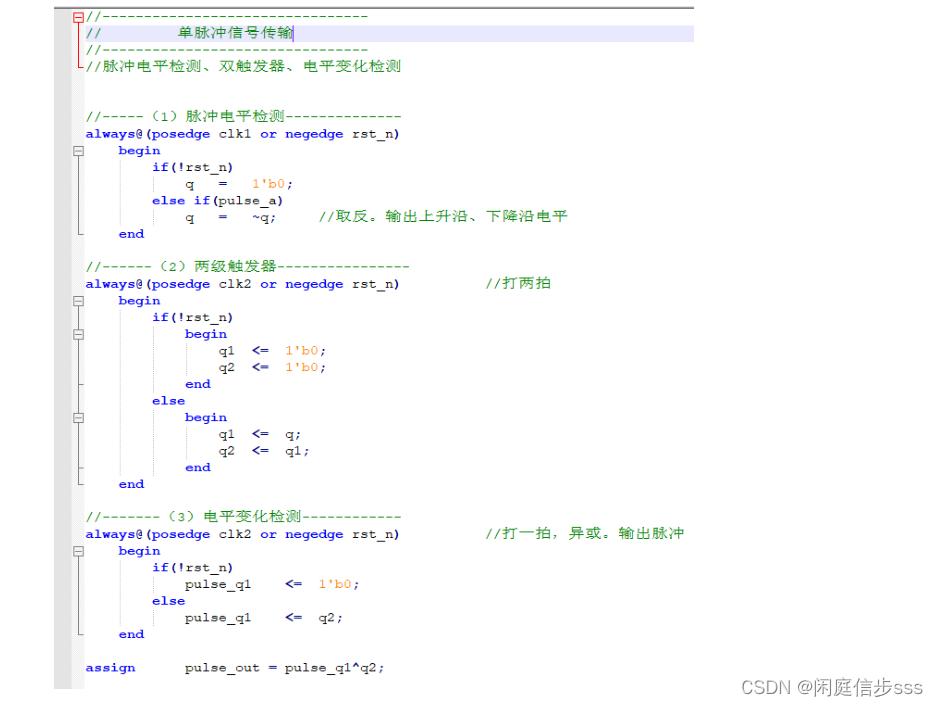938x707 pixels.
Task: Click the assign keyword on the last line
Action: (111, 668)
